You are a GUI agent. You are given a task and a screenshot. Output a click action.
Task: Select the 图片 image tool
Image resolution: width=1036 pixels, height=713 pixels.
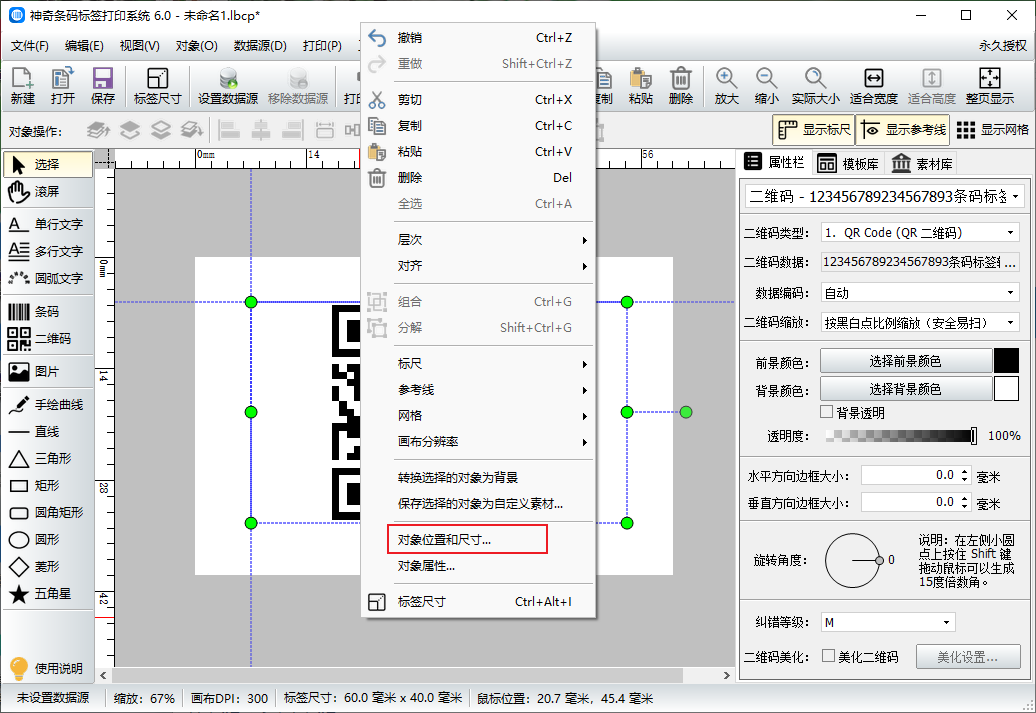tap(48, 371)
